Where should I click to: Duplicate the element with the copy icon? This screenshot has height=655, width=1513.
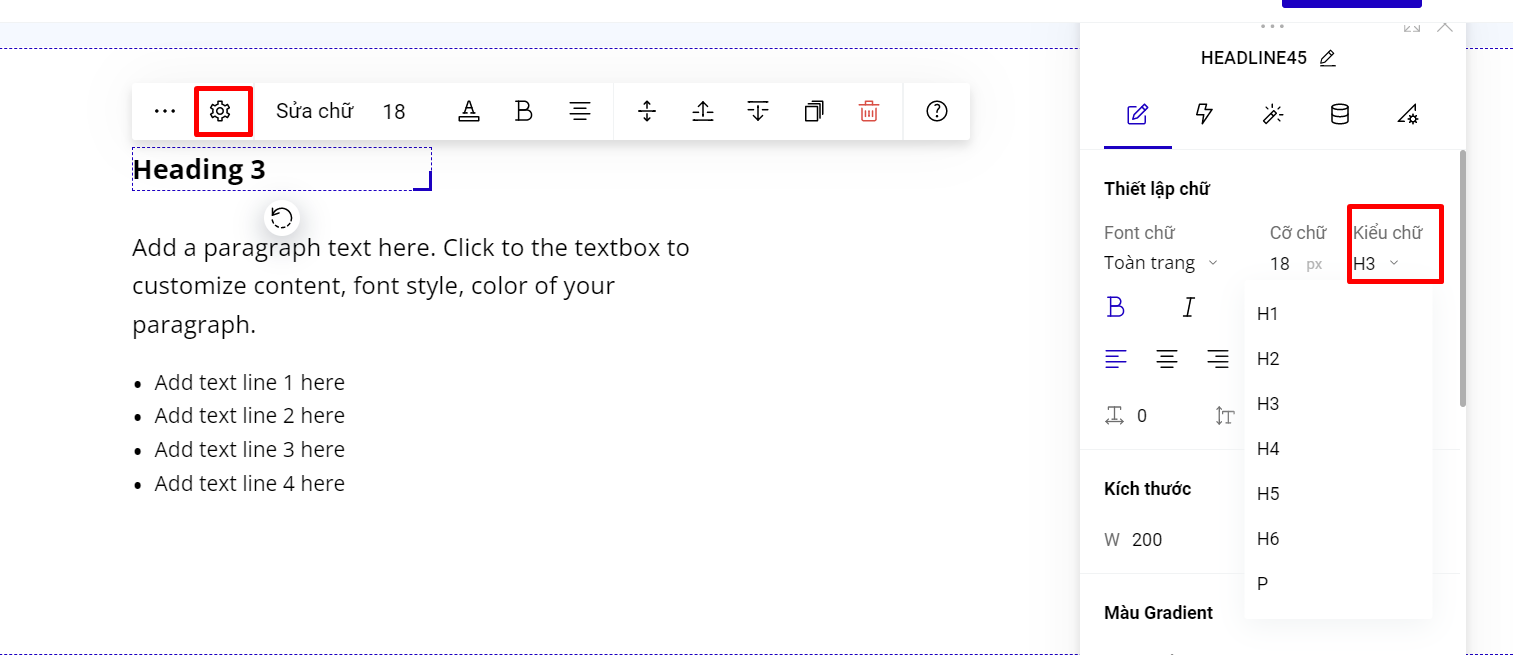click(x=814, y=111)
